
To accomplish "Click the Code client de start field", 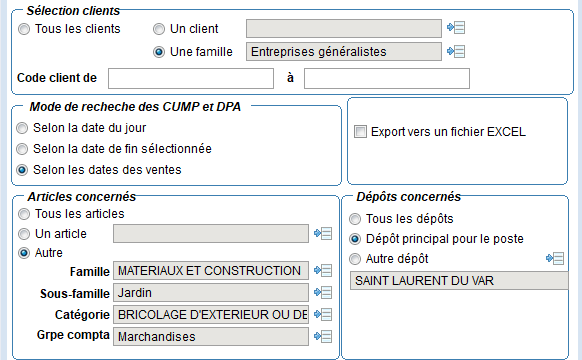I will pos(191,78).
